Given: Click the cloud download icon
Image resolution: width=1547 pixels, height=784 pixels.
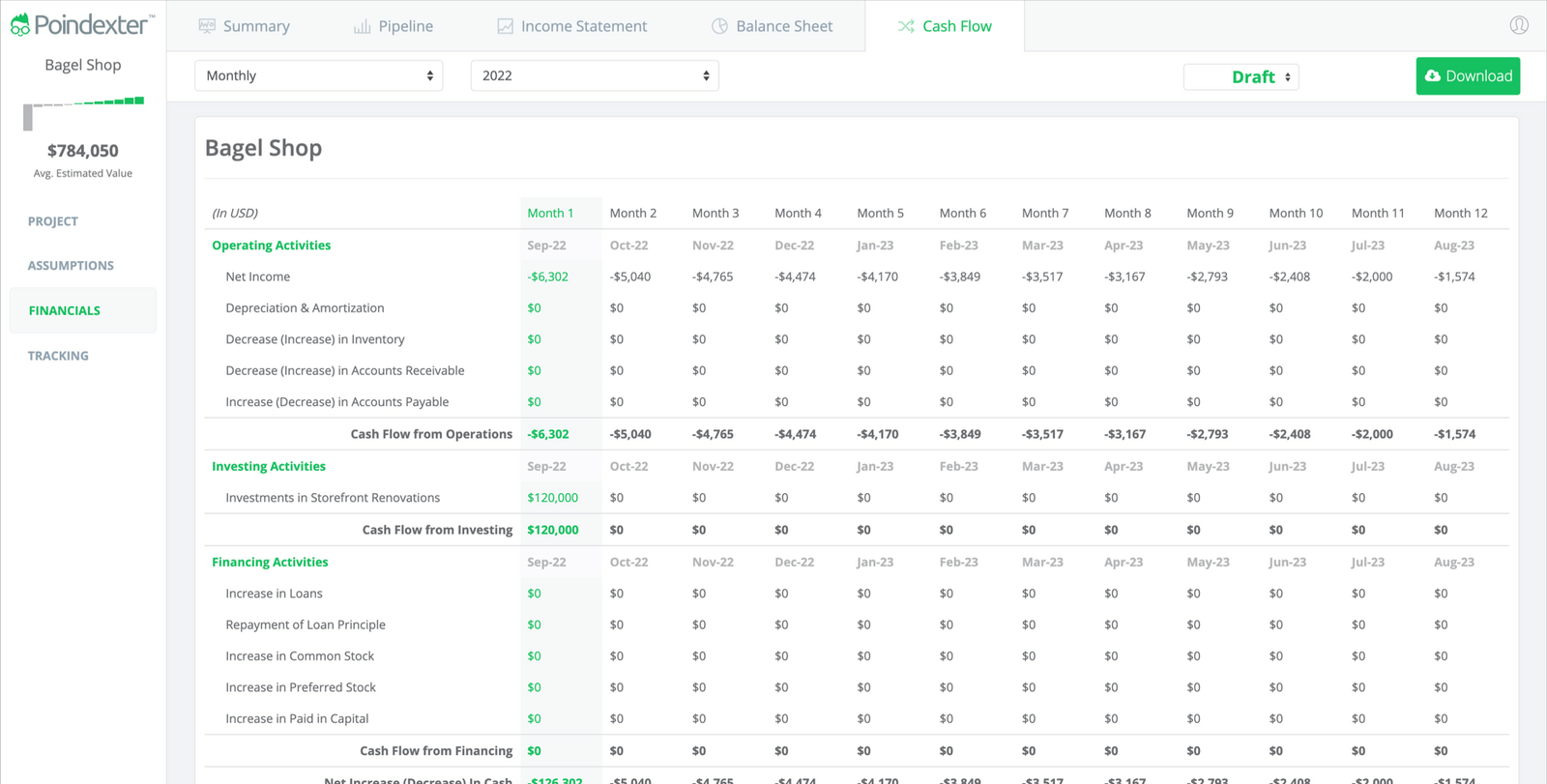Looking at the screenshot, I should click(1433, 76).
